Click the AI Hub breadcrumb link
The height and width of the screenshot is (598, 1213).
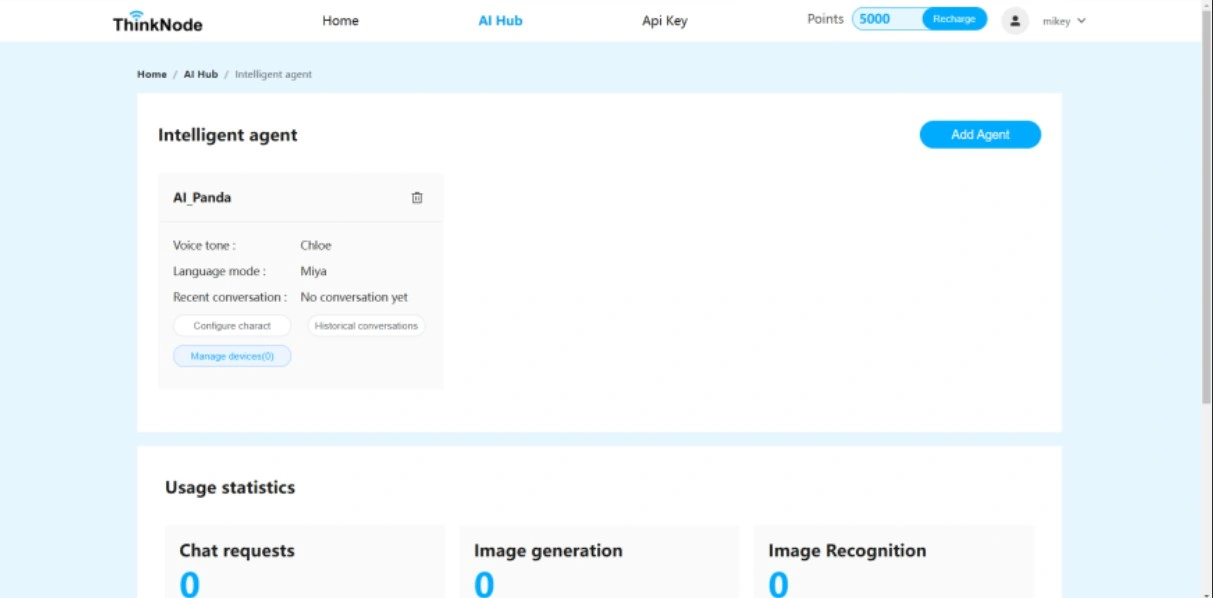(200, 75)
